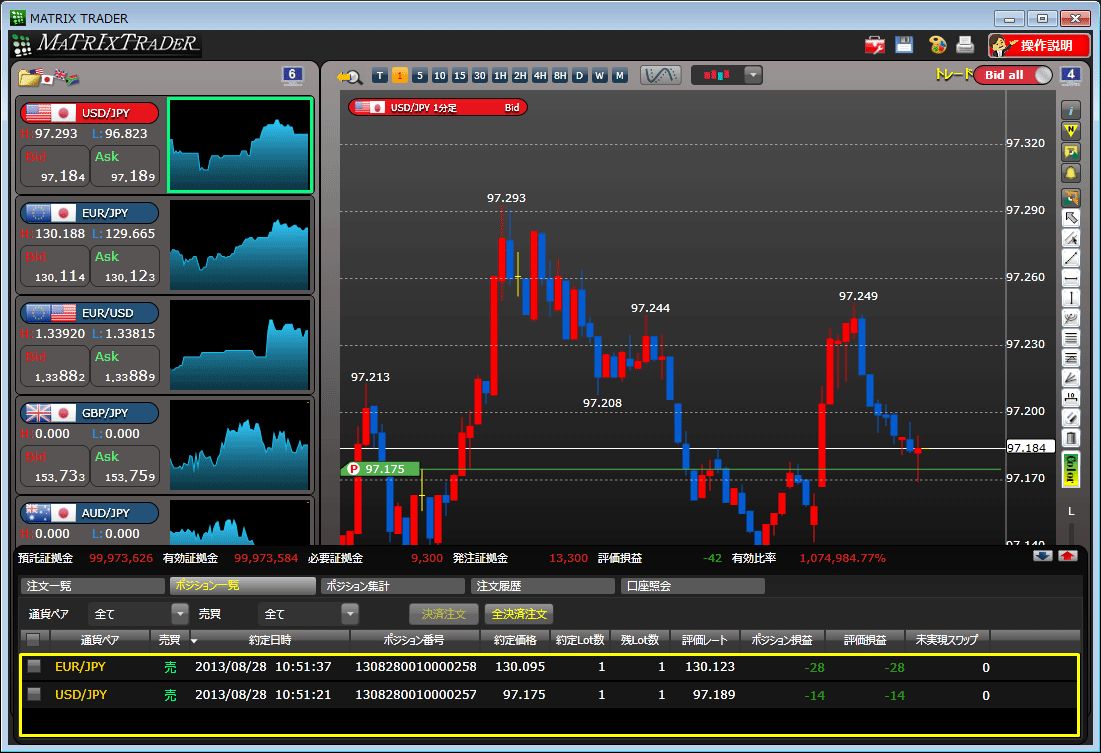This screenshot has height=753, width=1101.
Task: Click the USD/JPY Bid price 97.184
Action: 55,167
